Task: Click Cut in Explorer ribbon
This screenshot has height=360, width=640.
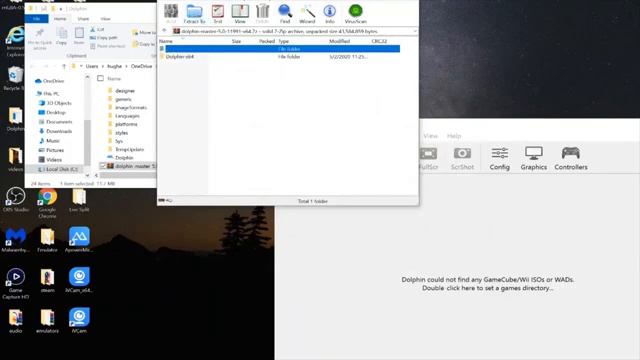Action: coord(97,29)
